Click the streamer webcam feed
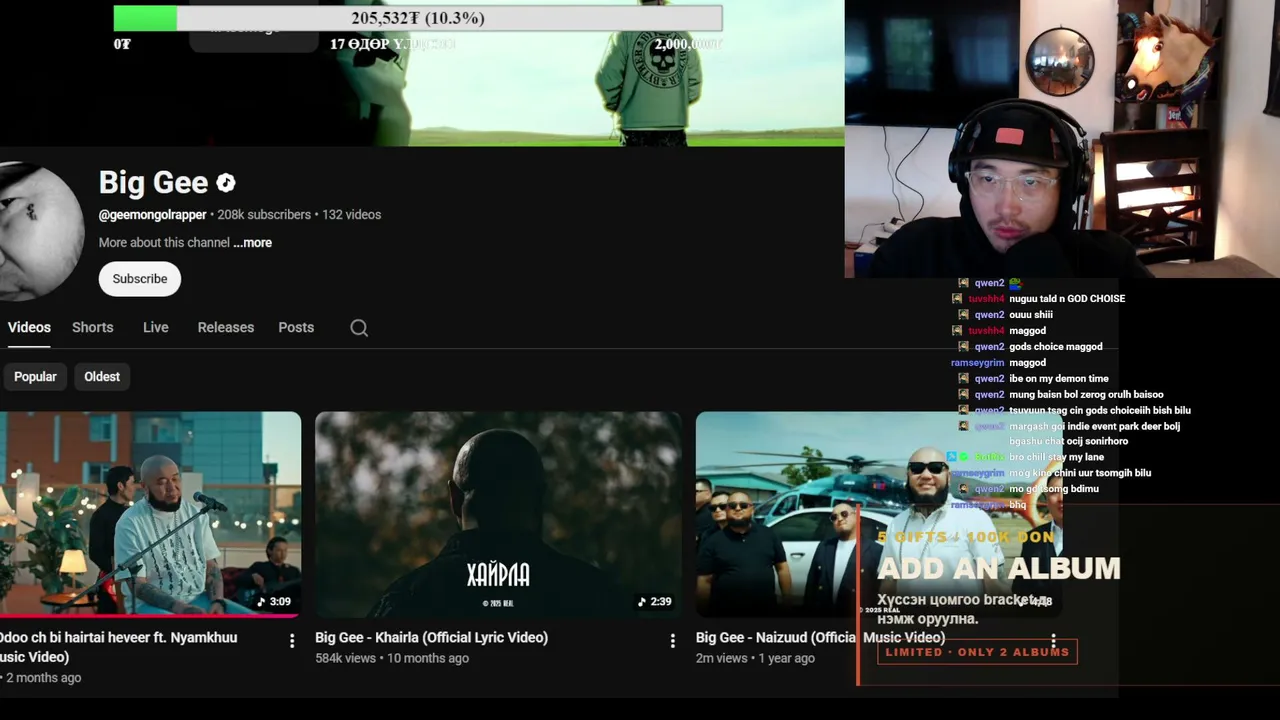 [1062, 139]
